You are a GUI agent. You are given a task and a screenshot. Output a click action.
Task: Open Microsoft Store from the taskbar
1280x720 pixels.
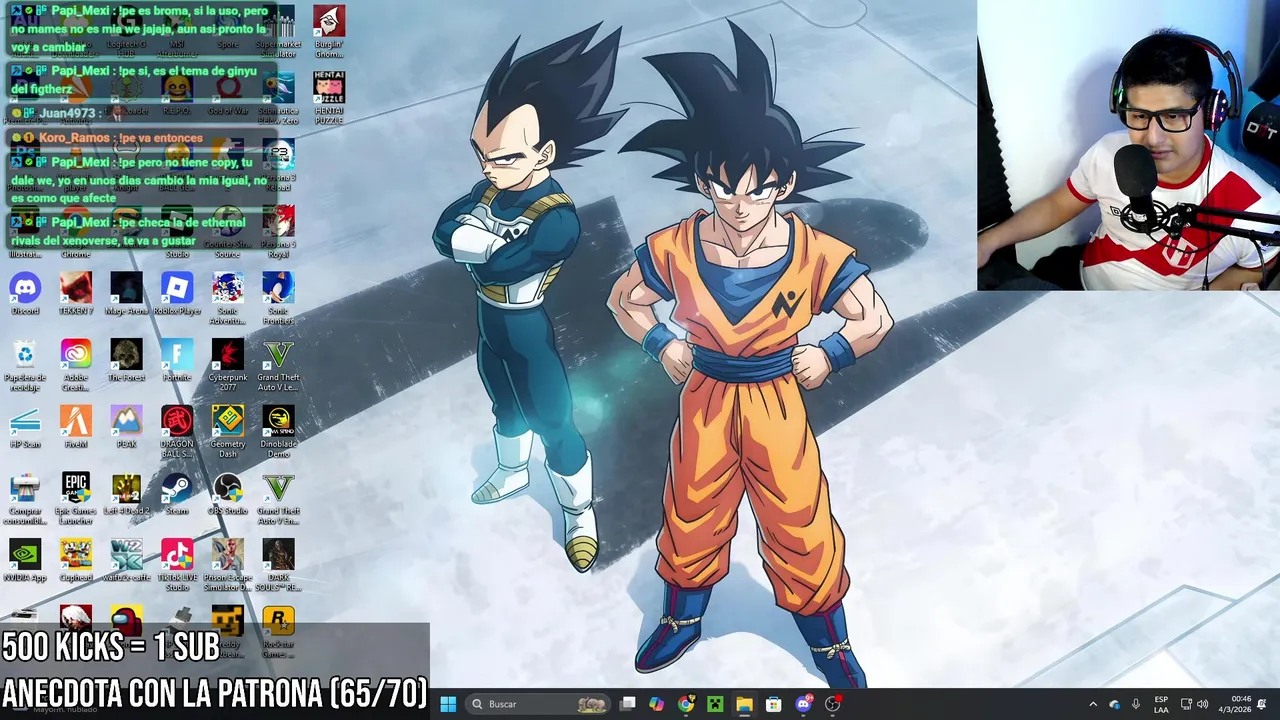pos(773,704)
